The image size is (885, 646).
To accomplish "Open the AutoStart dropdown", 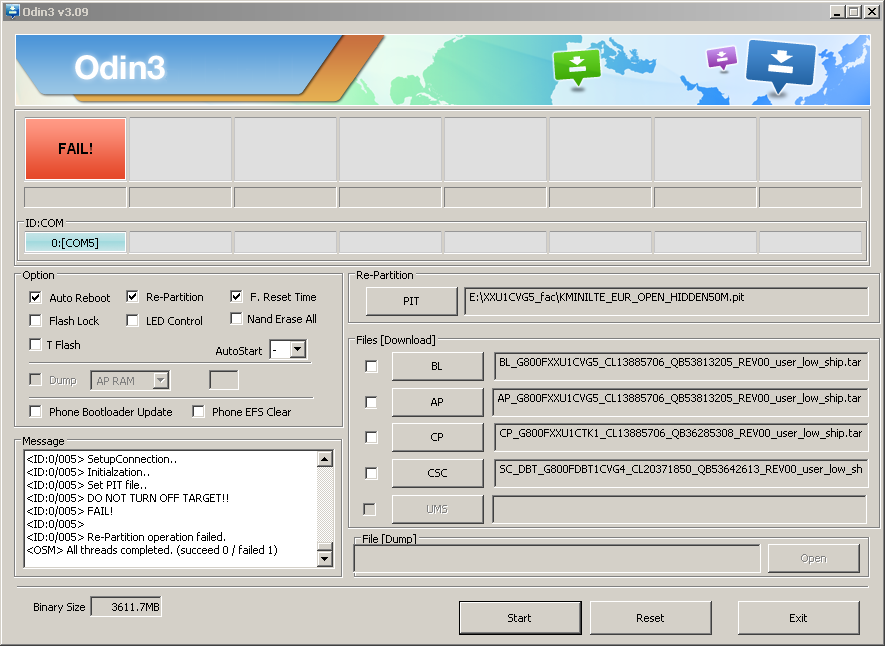I will [297, 350].
